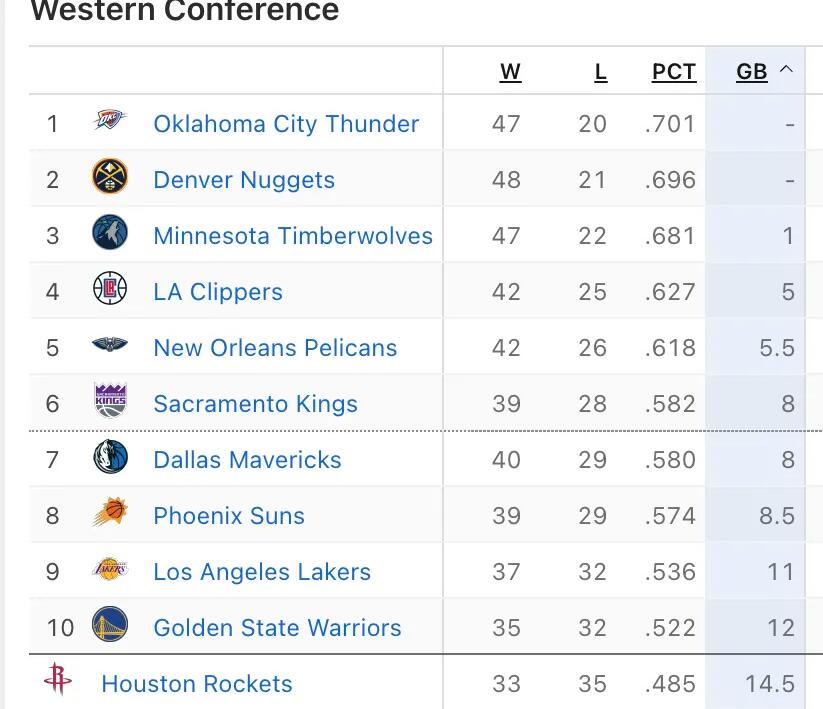The height and width of the screenshot is (709, 823).
Task: Open the Golden State Warriors team link
Action: [x=277, y=628]
